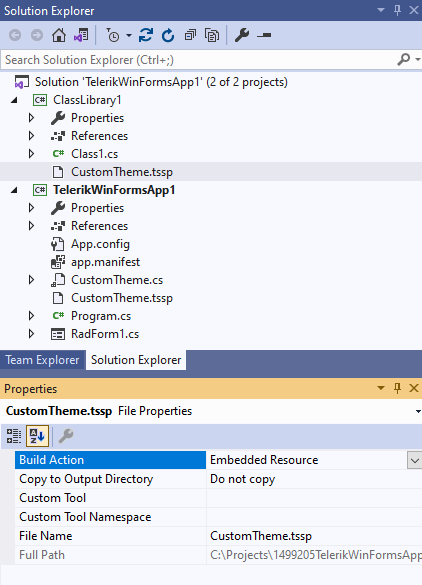Select app.manifest file
This screenshot has height=585, width=422.
(x=105, y=262)
